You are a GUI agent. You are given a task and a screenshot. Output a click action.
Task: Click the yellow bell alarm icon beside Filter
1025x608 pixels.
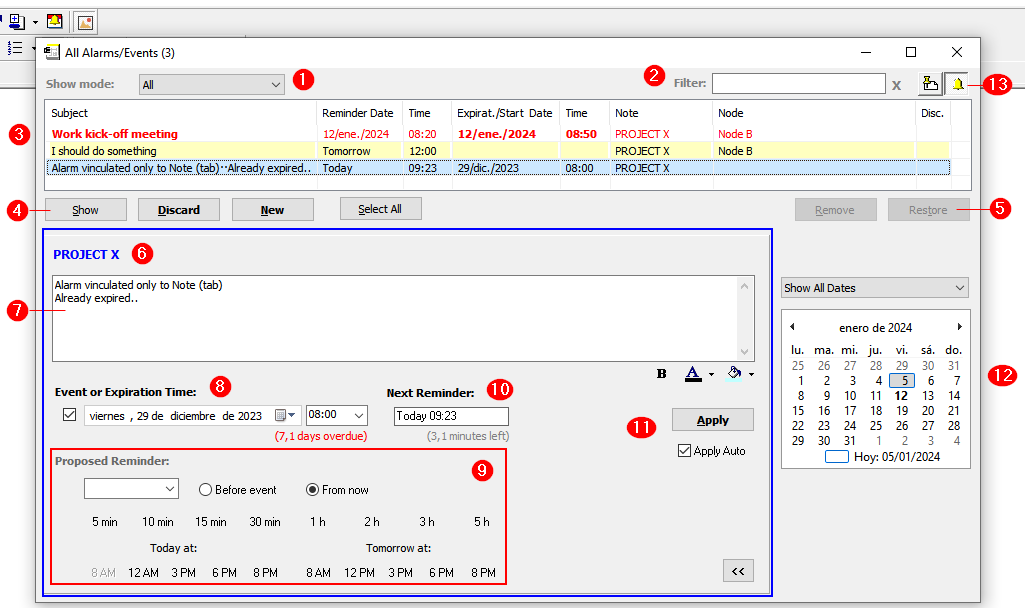click(x=958, y=85)
